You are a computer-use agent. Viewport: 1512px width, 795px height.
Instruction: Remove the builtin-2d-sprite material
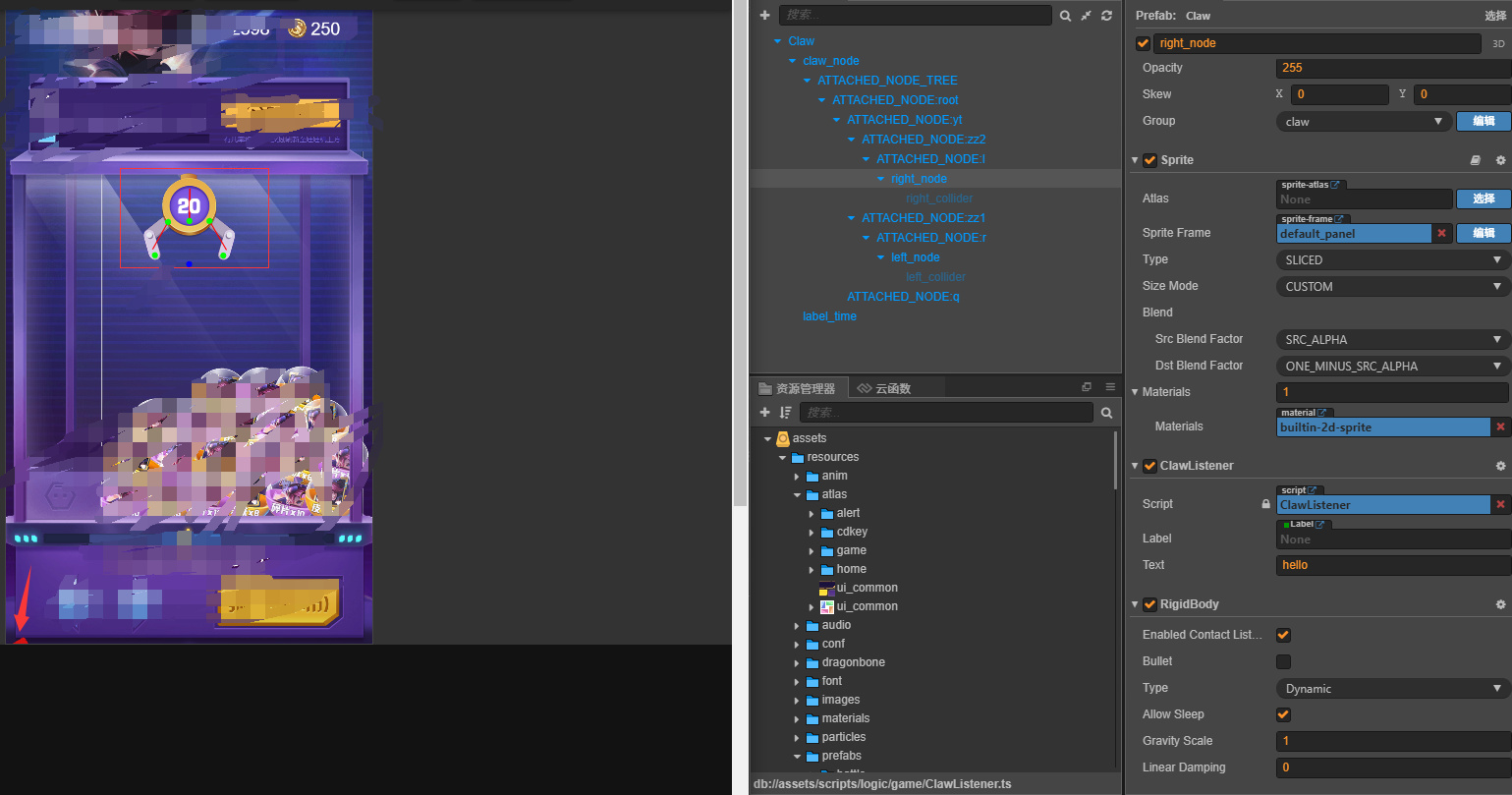pyautogui.click(x=1500, y=426)
